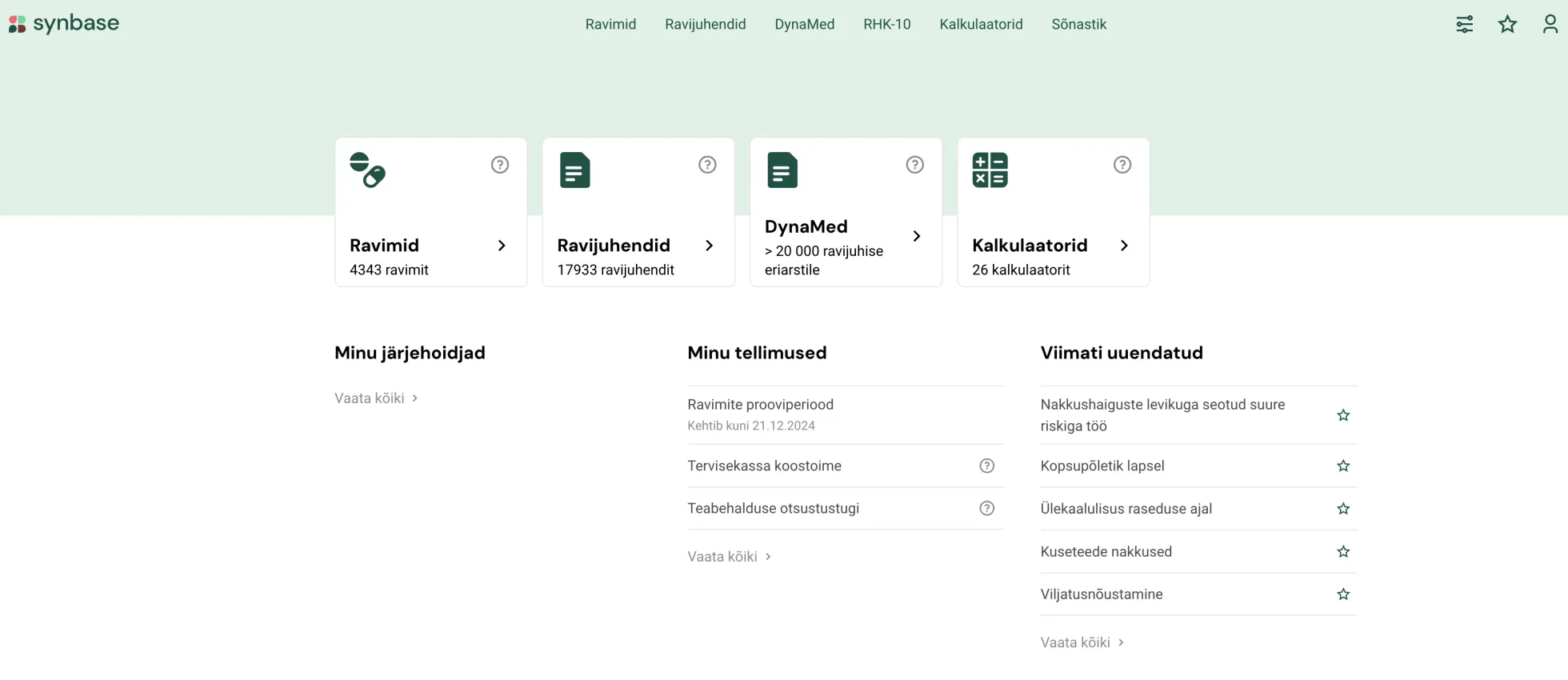The width and height of the screenshot is (1568, 680).
Task: Click the document icon on DynaMed card
Action: coord(782,170)
